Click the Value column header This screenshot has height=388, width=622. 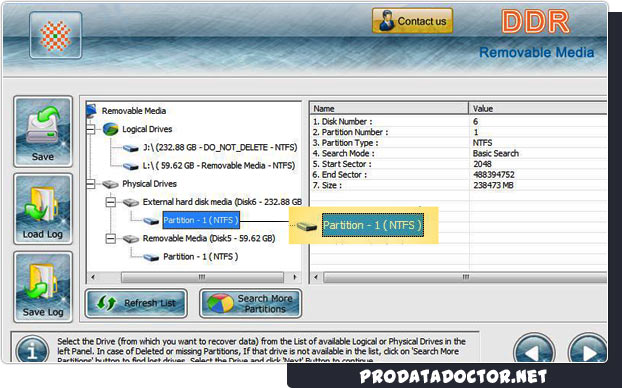coord(538,108)
